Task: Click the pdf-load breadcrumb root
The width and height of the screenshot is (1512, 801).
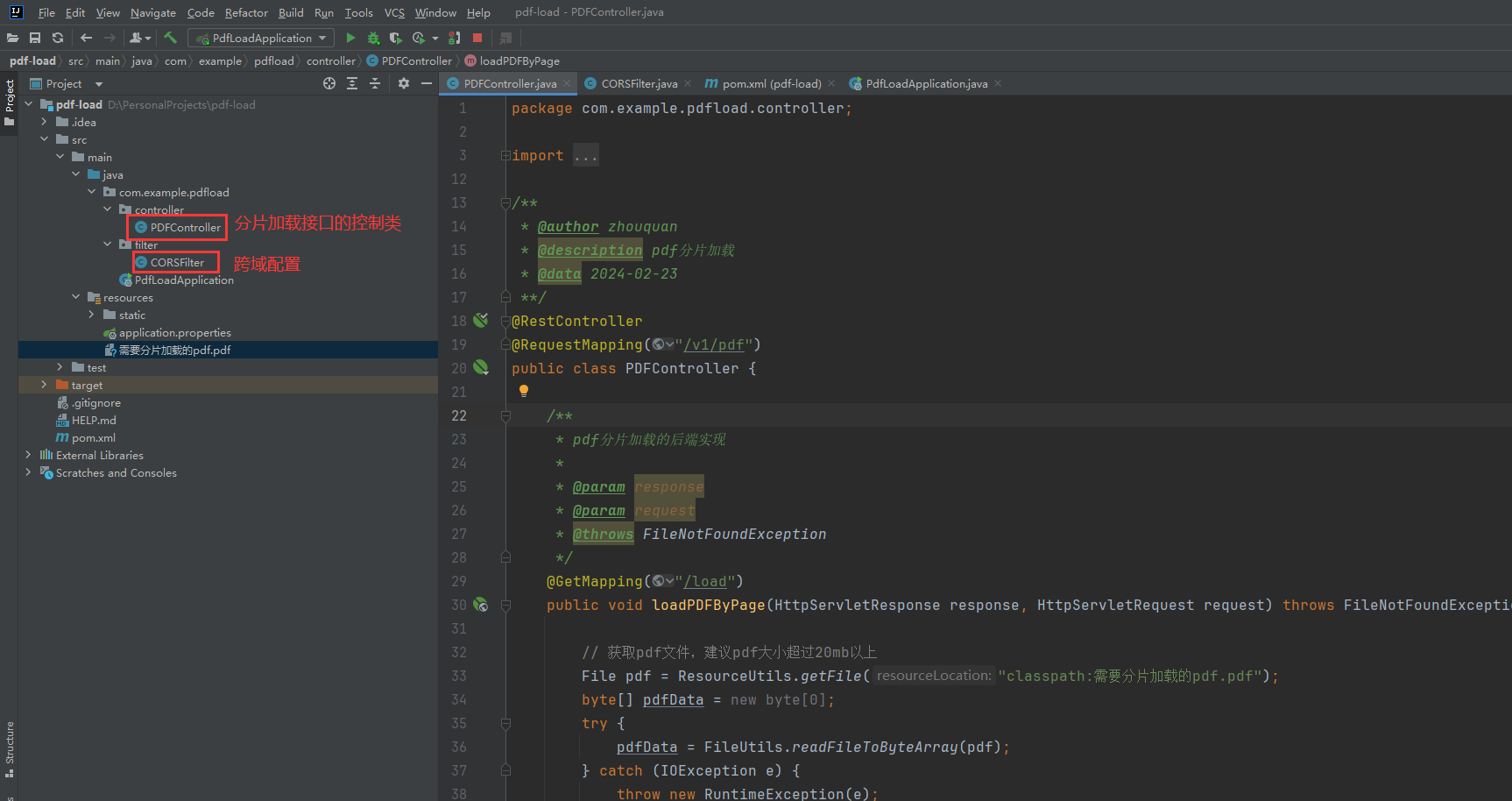Action: 32,60
